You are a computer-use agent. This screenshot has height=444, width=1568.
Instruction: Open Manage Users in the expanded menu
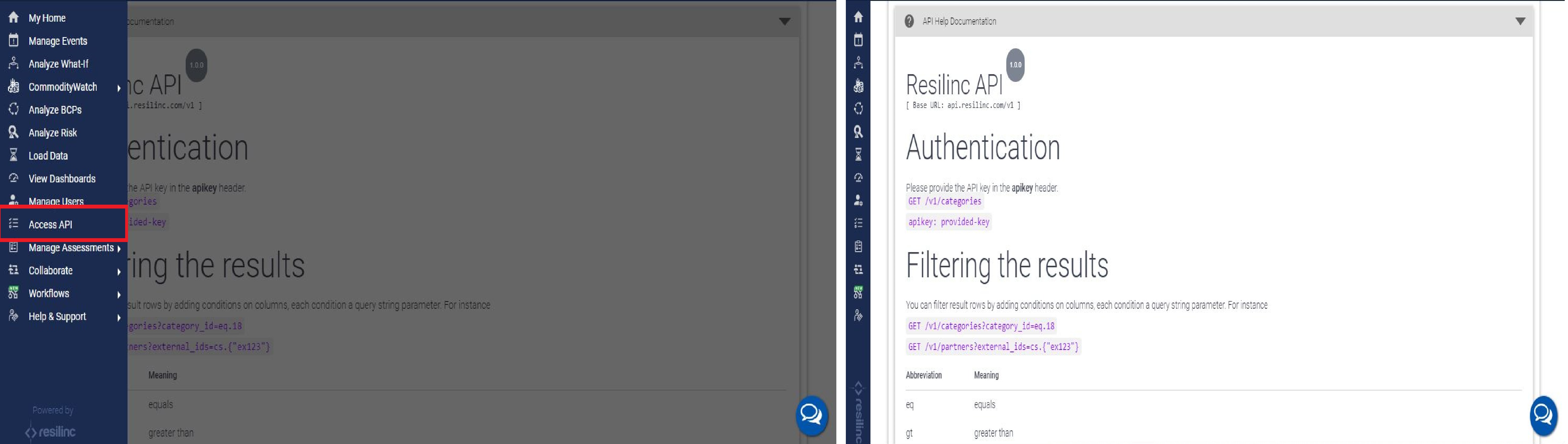click(x=56, y=201)
